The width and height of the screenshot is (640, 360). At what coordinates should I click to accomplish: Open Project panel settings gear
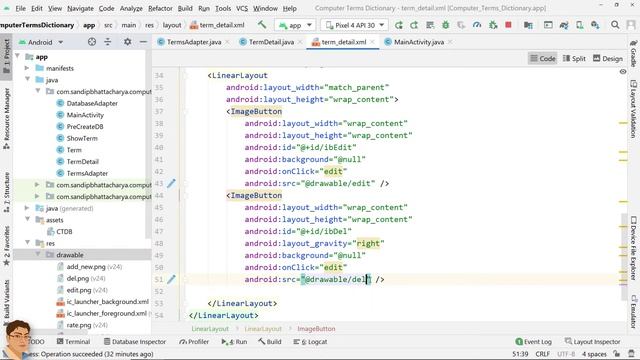click(127, 42)
